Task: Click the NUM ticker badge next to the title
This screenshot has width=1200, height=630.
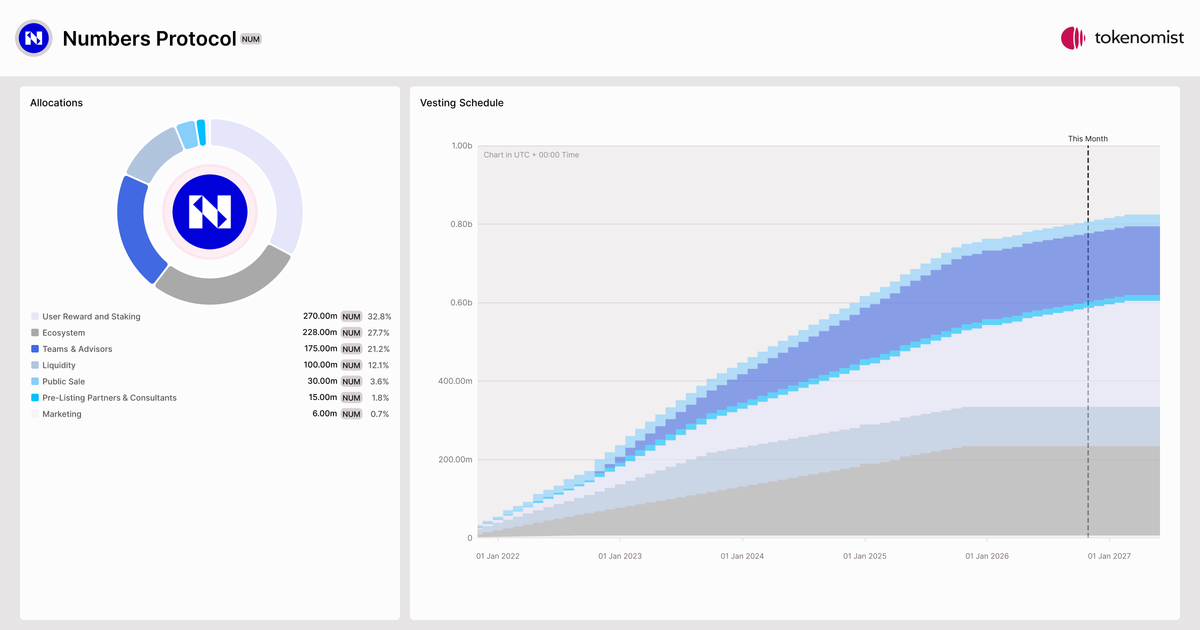Action: 251,39
